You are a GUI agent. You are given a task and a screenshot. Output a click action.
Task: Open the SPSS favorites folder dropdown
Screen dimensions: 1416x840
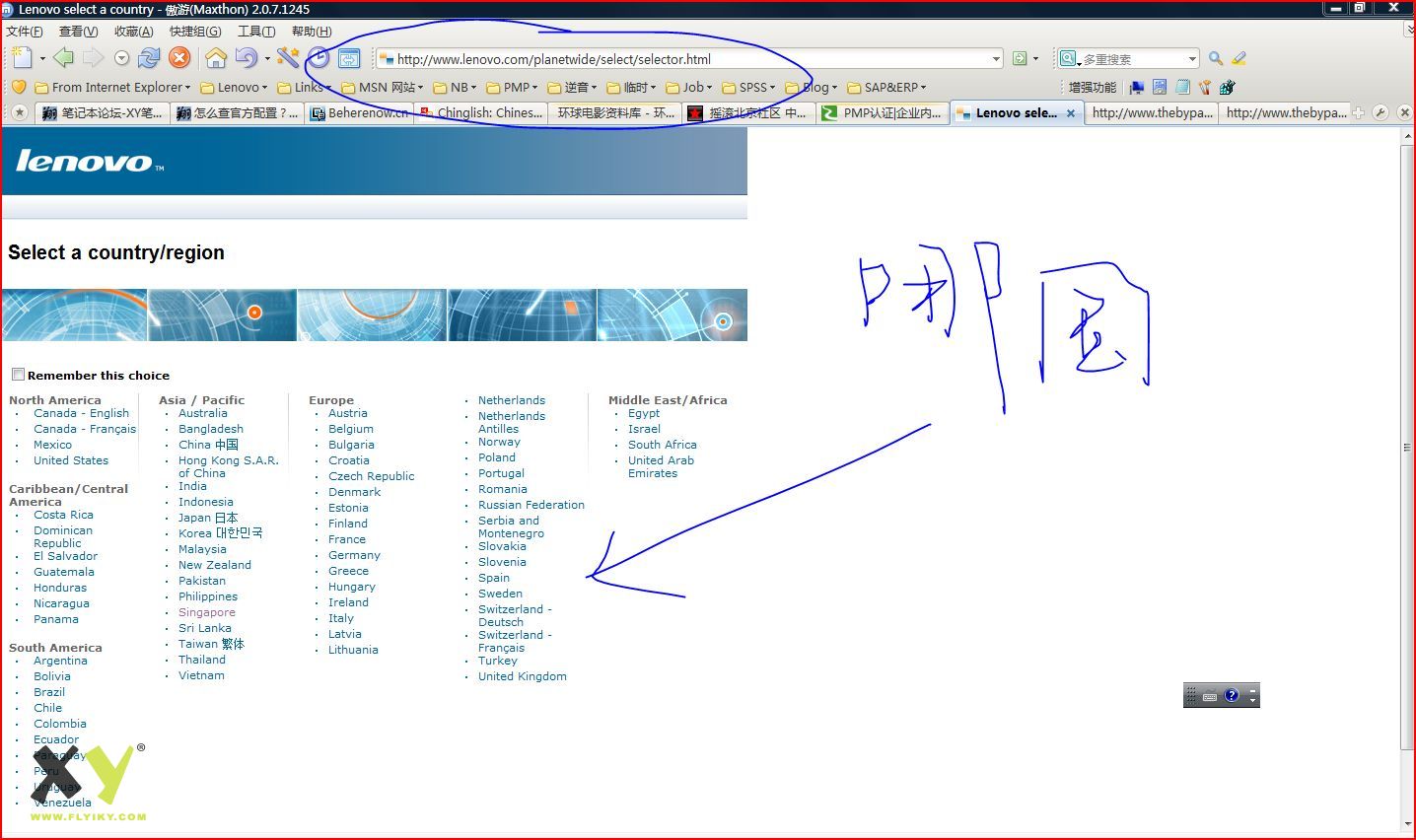(x=748, y=87)
